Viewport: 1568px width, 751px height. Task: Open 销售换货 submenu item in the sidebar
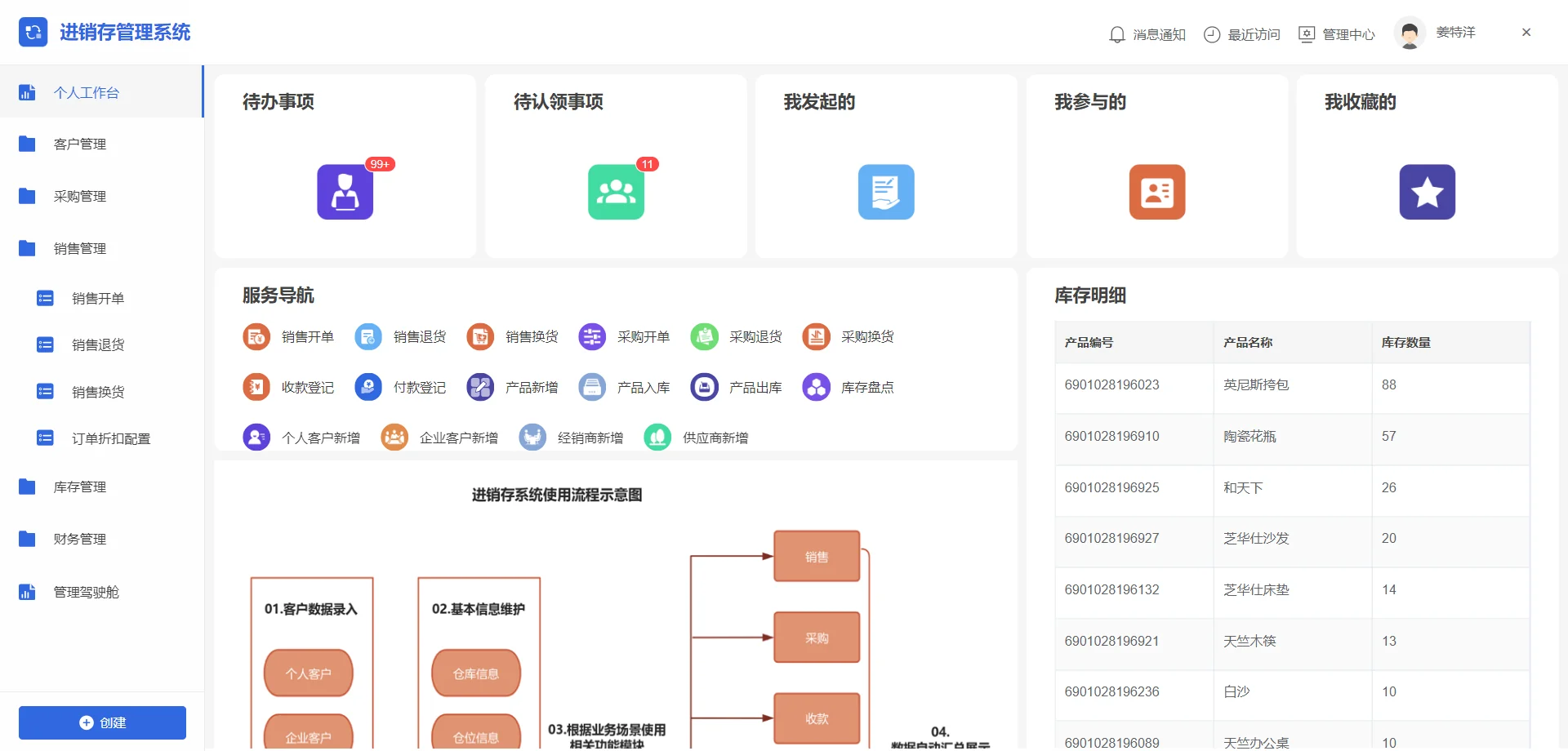click(x=101, y=393)
